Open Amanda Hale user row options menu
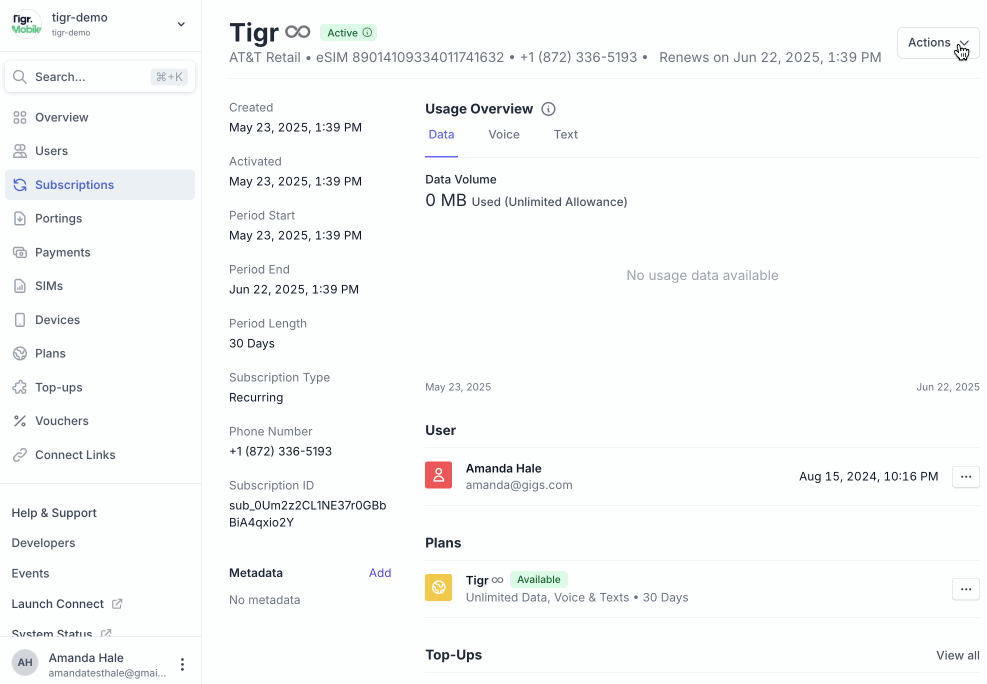The height and width of the screenshot is (684, 987). coord(966,477)
